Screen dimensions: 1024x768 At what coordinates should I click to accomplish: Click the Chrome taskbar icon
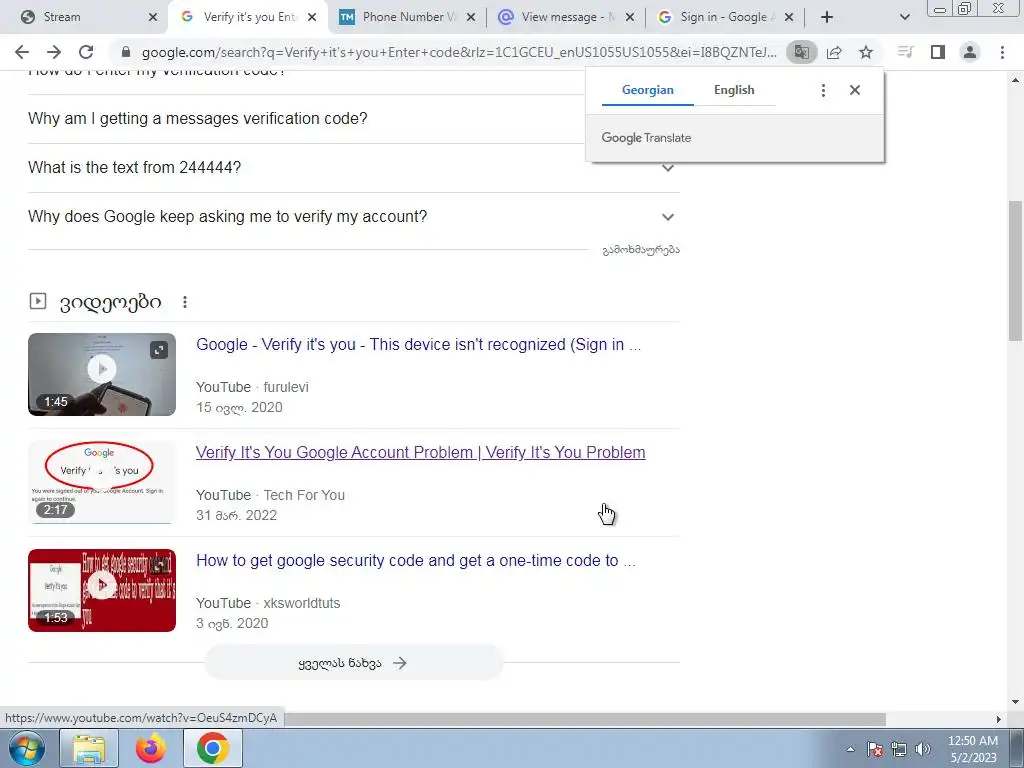point(213,748)
